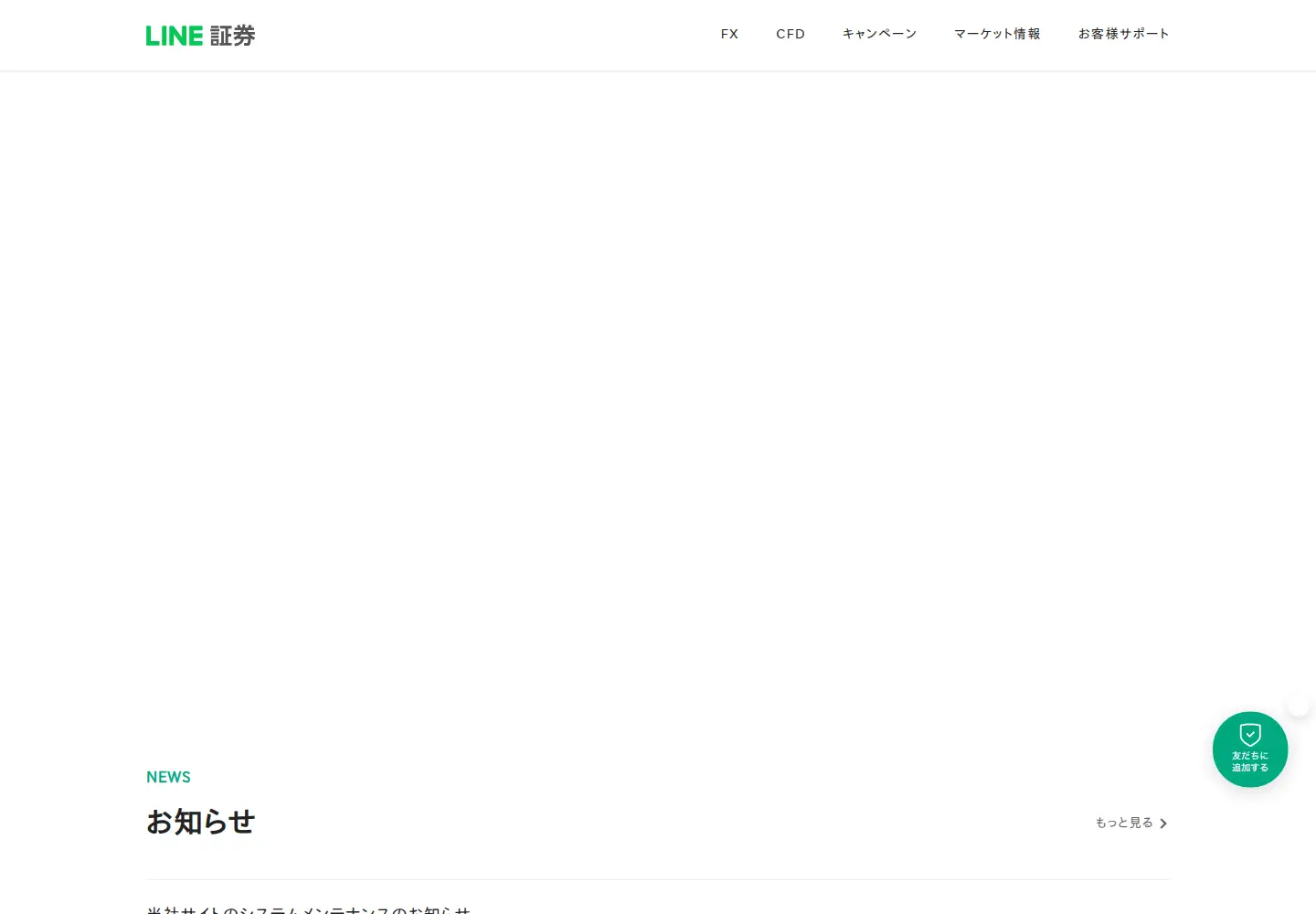Click the 友だちに追加する floating button
1316x914 pixels.
1250,749
